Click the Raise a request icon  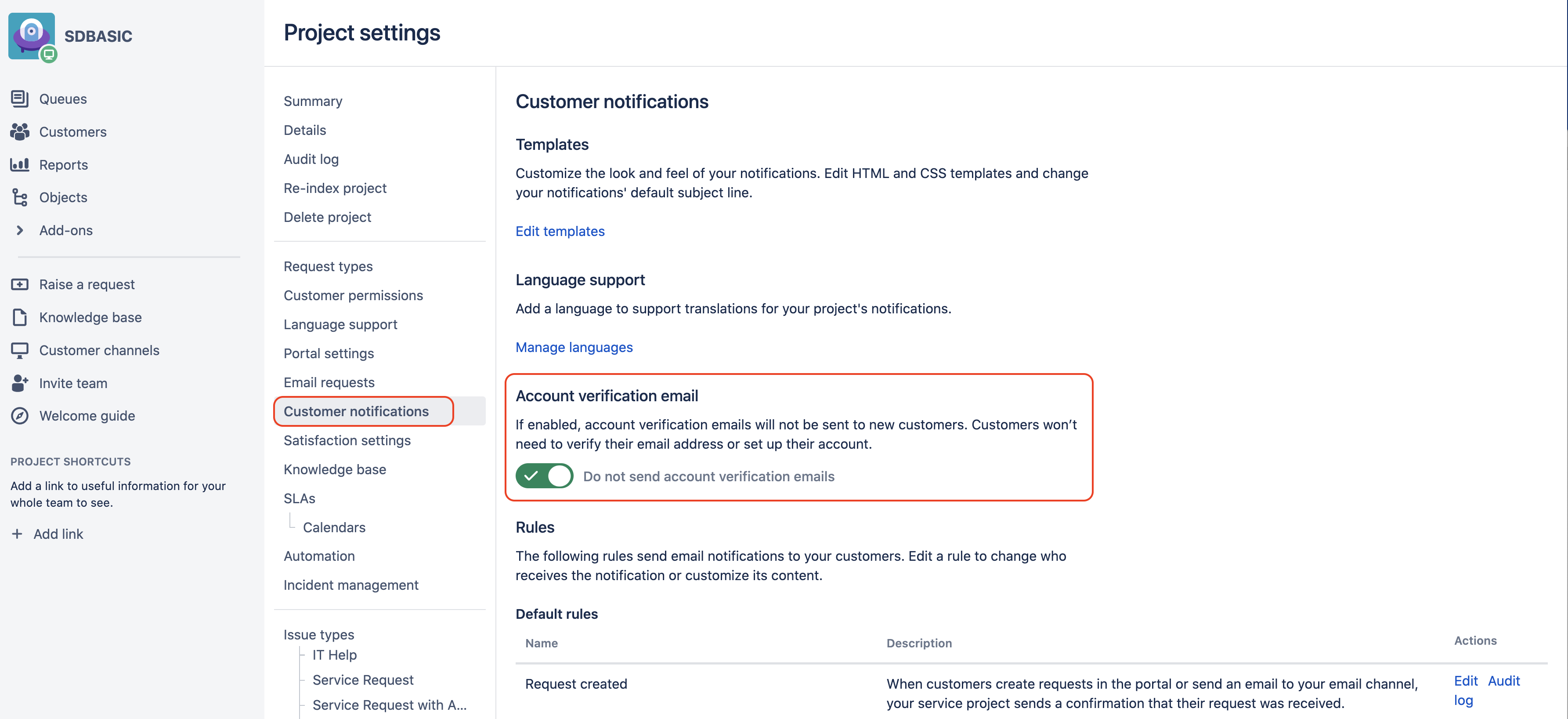pos(19,284)
